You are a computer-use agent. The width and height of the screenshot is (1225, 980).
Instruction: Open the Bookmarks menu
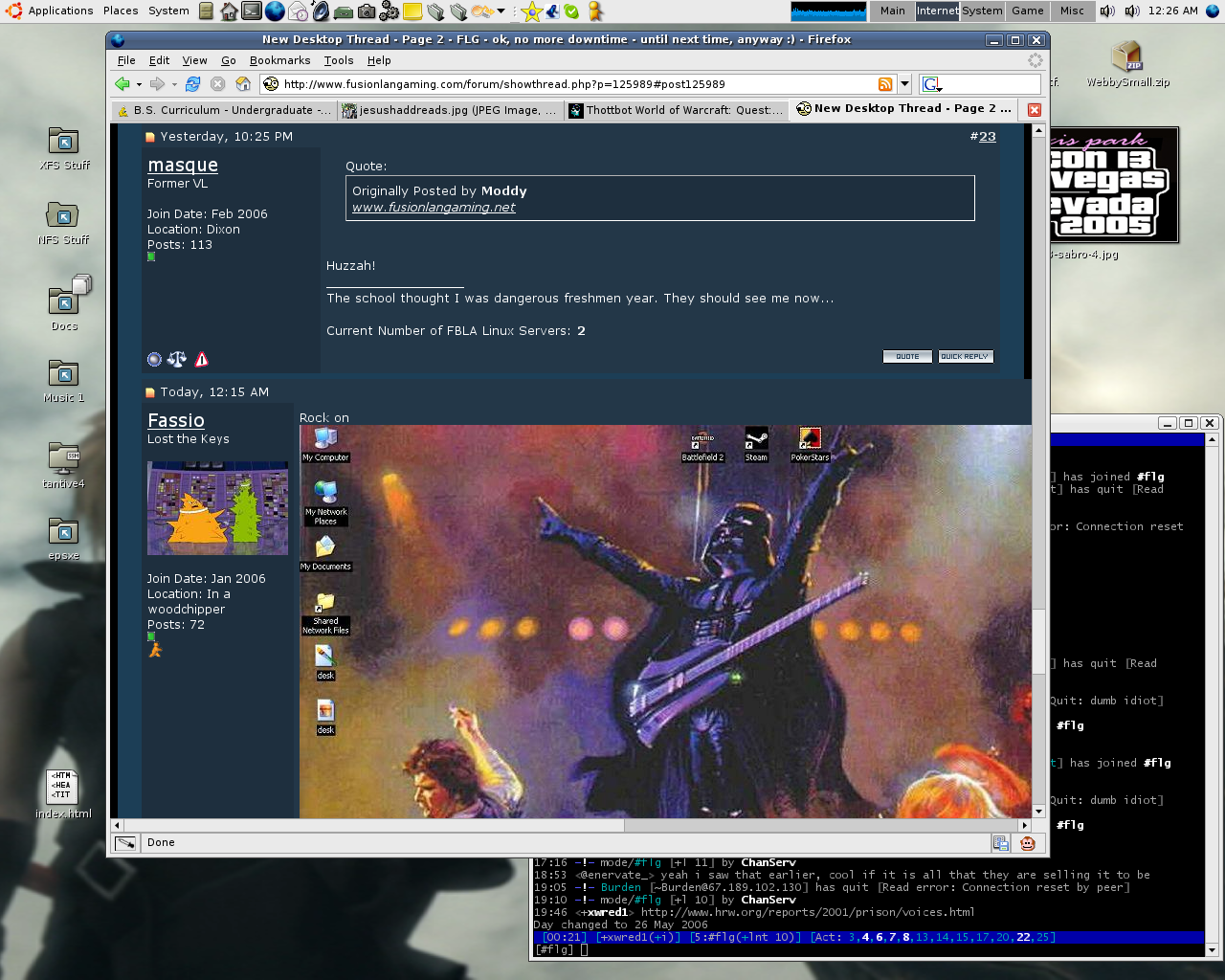coord(280,60)
